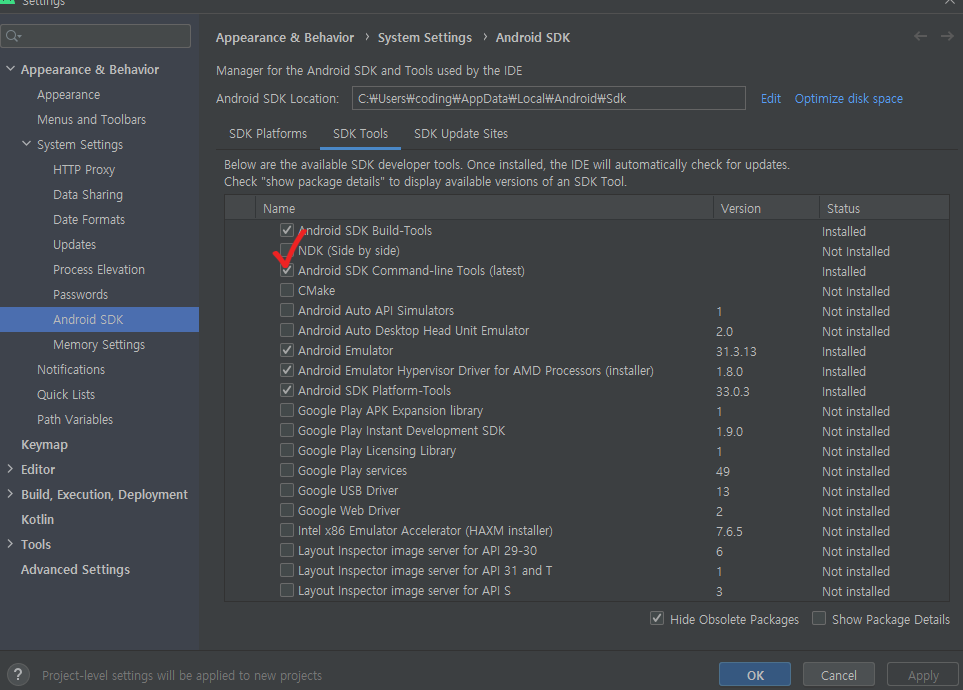
Task: Switch to SDK Platforms tab
Action: pos(268,133)
